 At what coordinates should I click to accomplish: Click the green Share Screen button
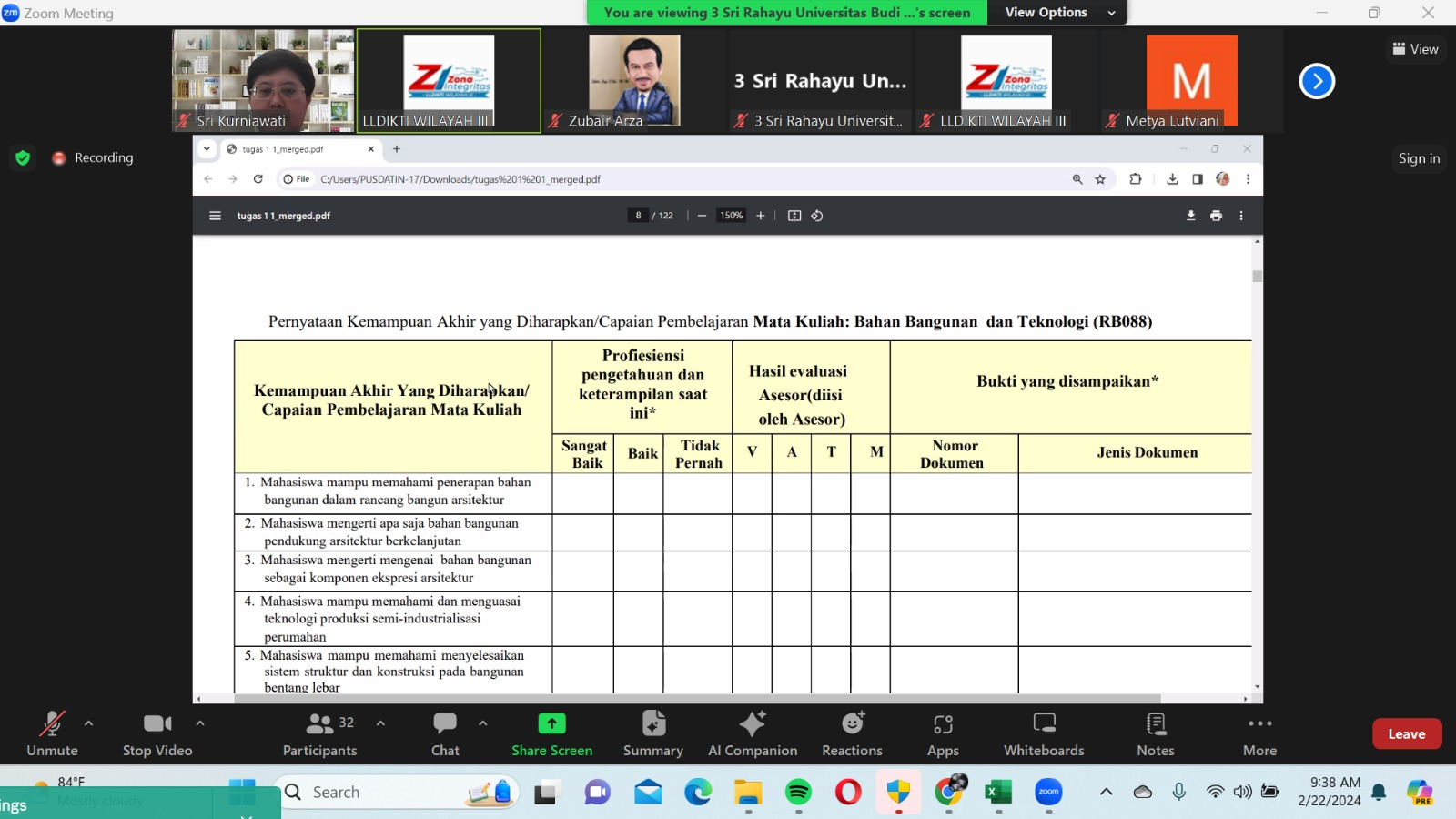click(x=551, y=733)
